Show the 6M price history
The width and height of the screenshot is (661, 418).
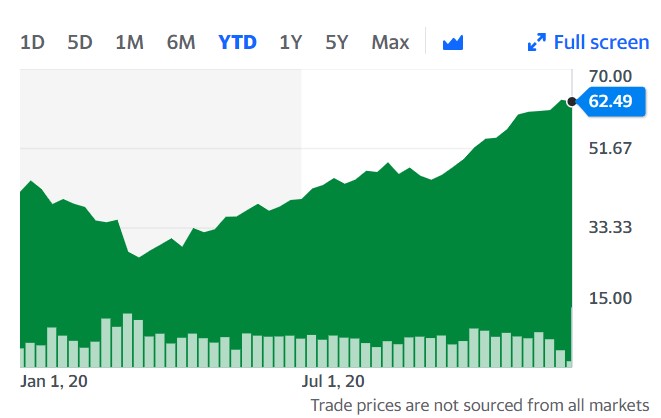point(181,42)
